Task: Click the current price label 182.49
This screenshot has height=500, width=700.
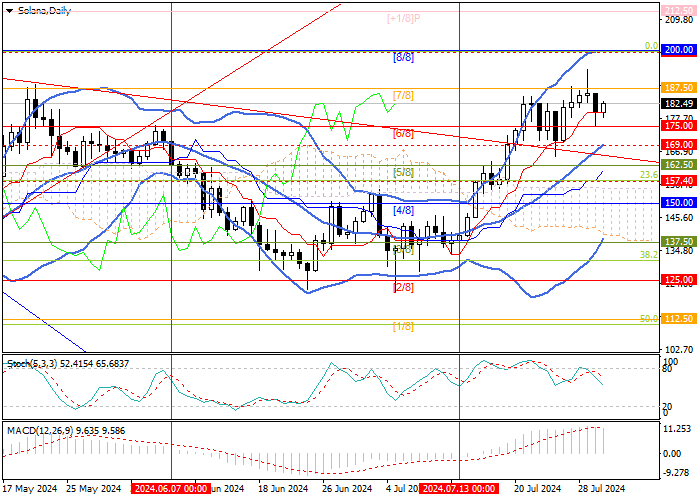Action: click(x=678, y=104)
